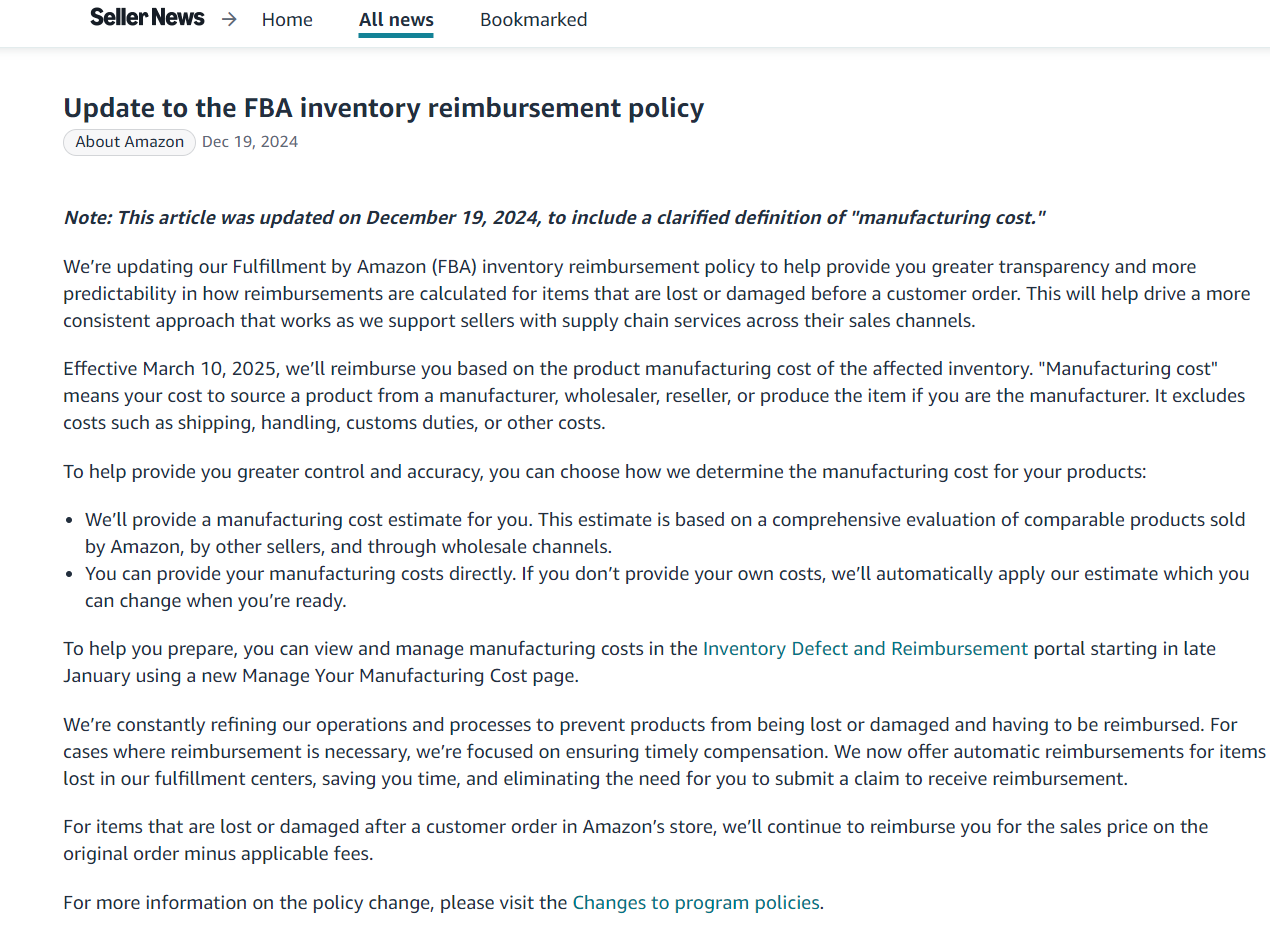
Task: Click the paragraph starting We're constantly refining
Action: click(x=665, y=751)
